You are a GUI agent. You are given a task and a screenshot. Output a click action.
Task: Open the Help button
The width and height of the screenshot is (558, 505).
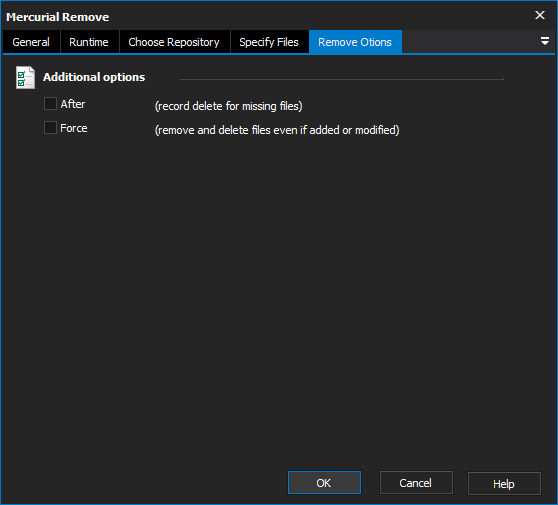tap(504, 483)
